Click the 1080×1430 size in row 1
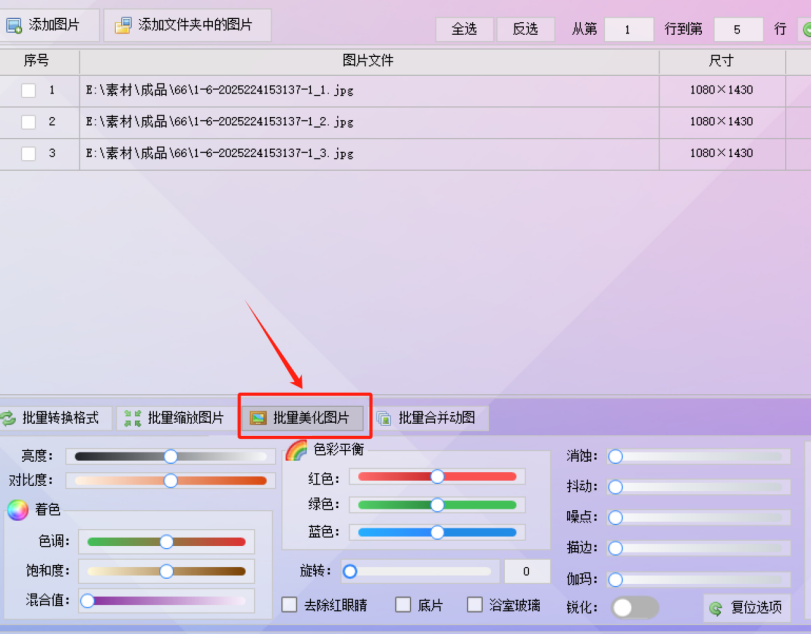This screenshot has width=811, height=634. pyautogui.click(x=722, y=90)
